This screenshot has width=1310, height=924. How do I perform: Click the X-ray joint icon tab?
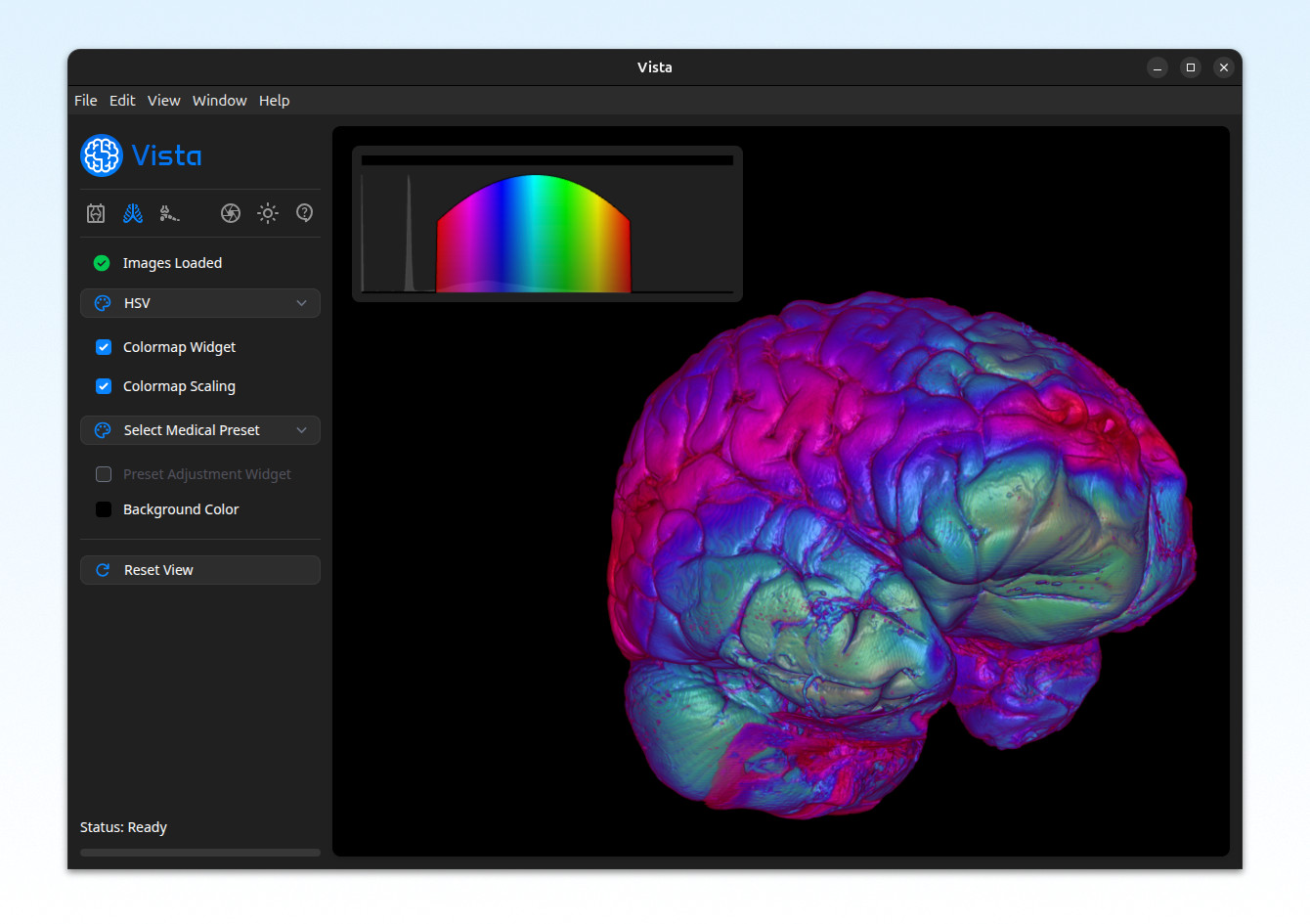[96, 213]
